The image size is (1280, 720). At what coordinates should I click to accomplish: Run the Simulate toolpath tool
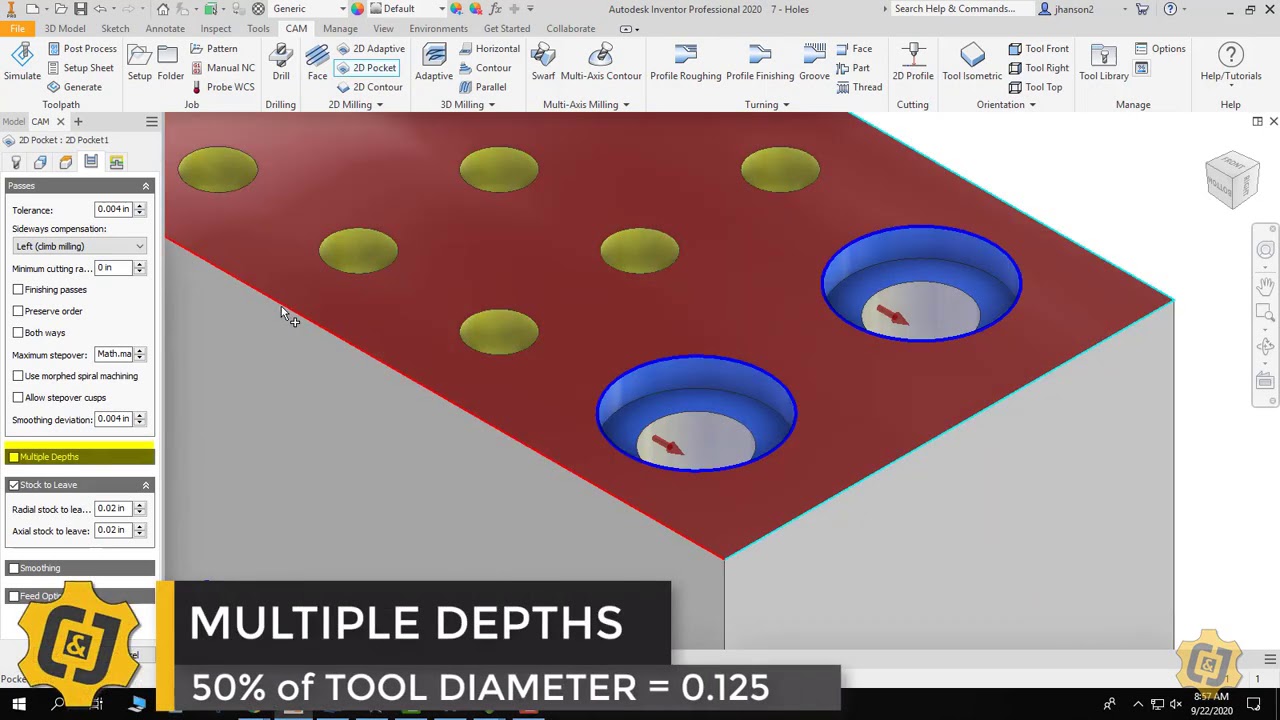[x=22, y=63]
